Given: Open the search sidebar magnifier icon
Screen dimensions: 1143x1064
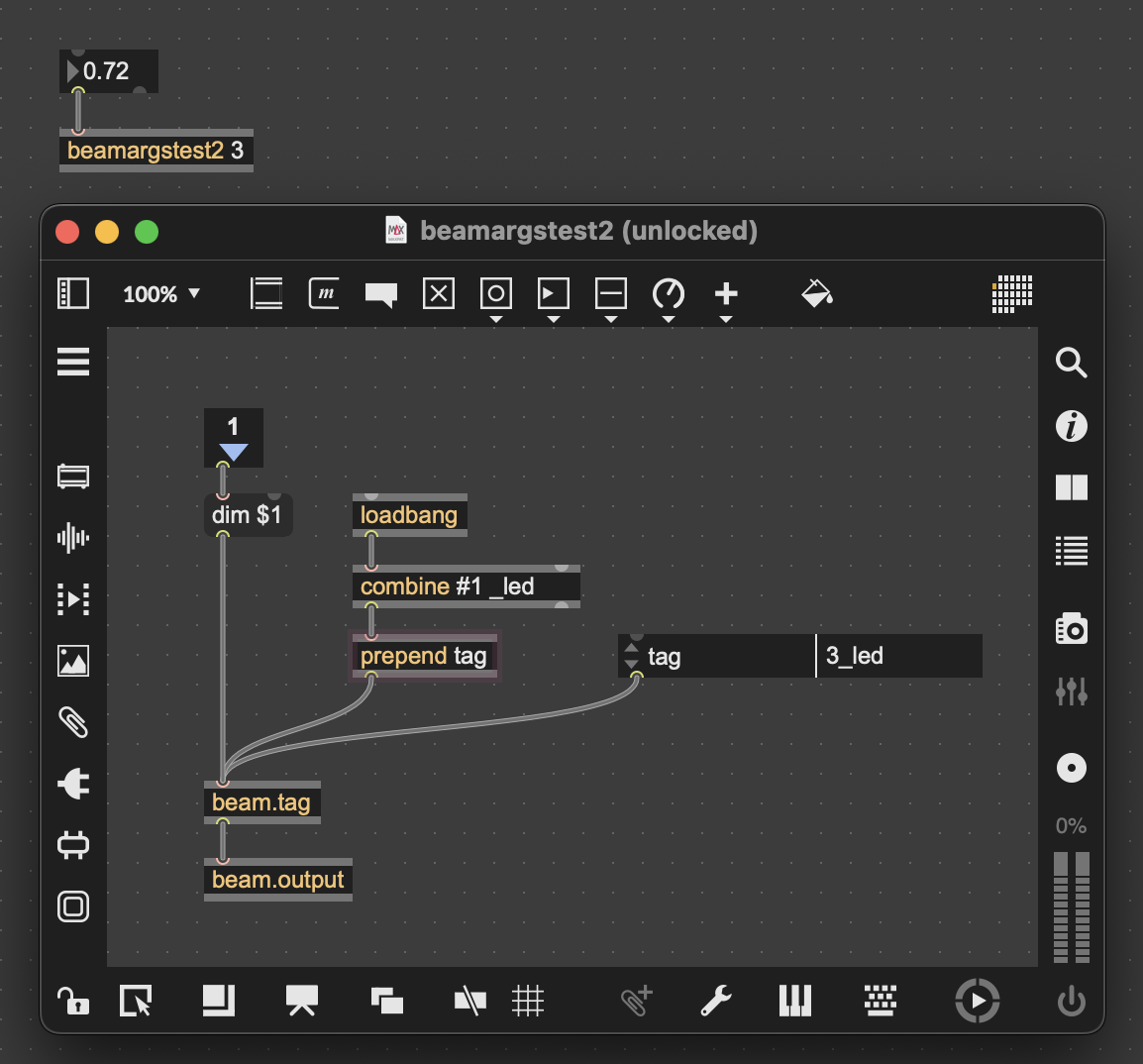Looking at the screenshot, I should pyautogui.click(x=1071, y=363).
